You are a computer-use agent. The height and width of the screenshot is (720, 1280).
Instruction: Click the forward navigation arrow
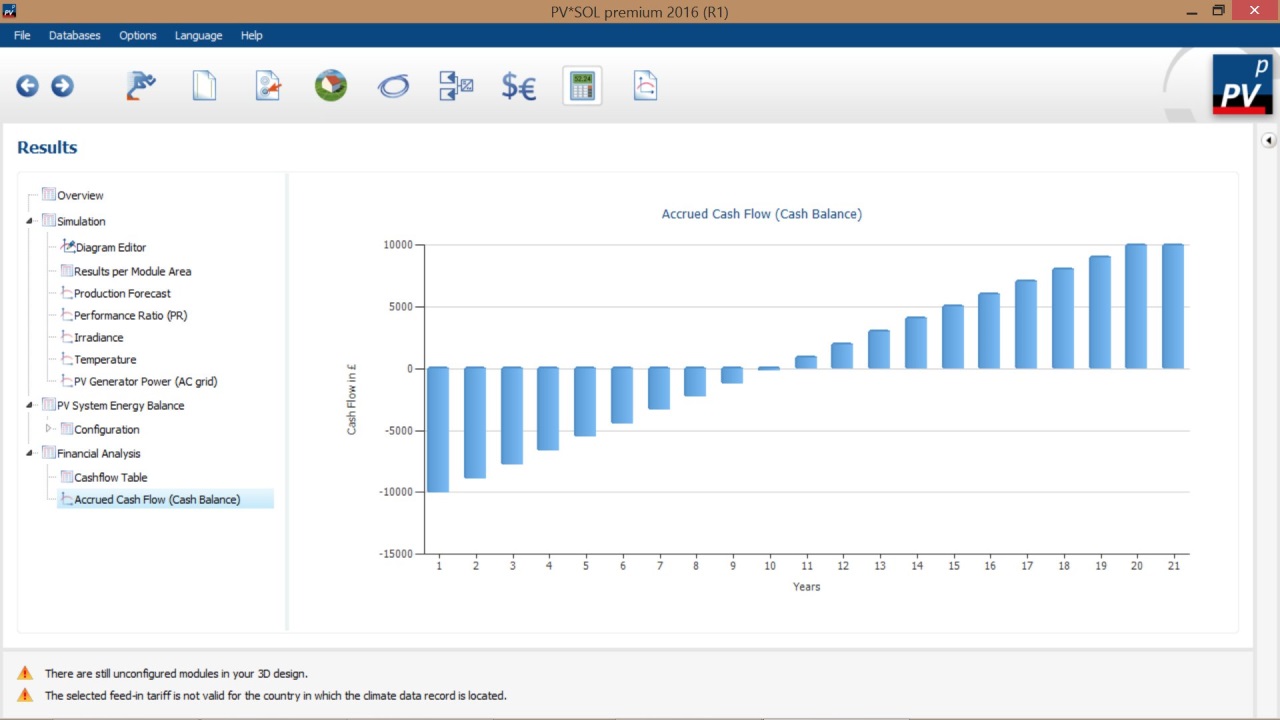click(x=62, y=86)
